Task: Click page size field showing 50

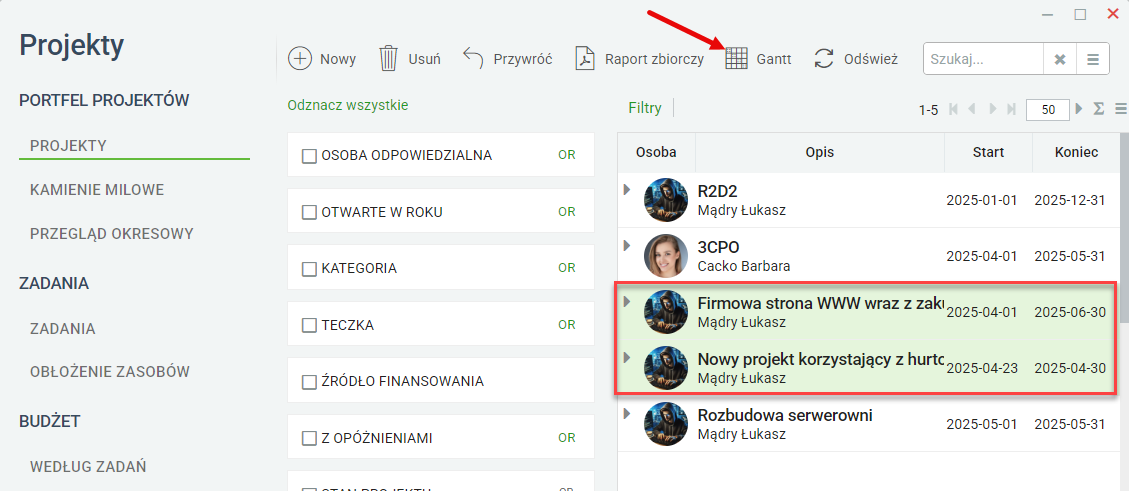Action: click(1048, 109)
